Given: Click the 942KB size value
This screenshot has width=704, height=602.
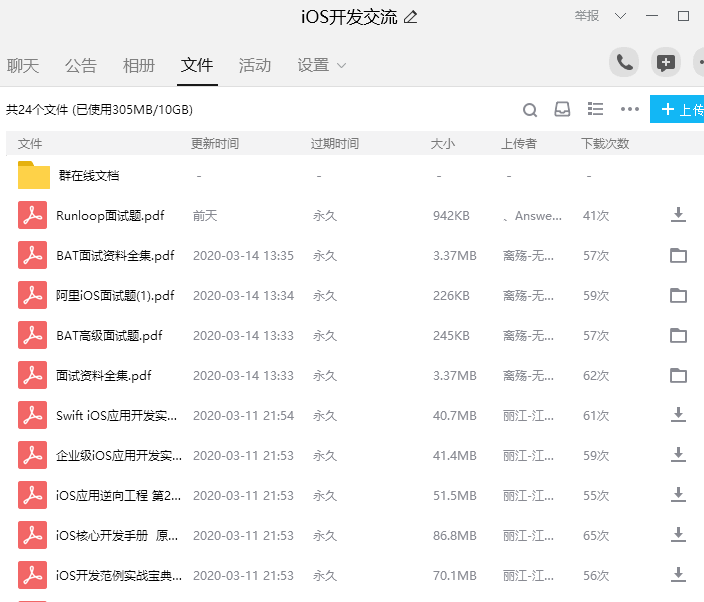Looking at the screenshot, I should tap(451, 216).
